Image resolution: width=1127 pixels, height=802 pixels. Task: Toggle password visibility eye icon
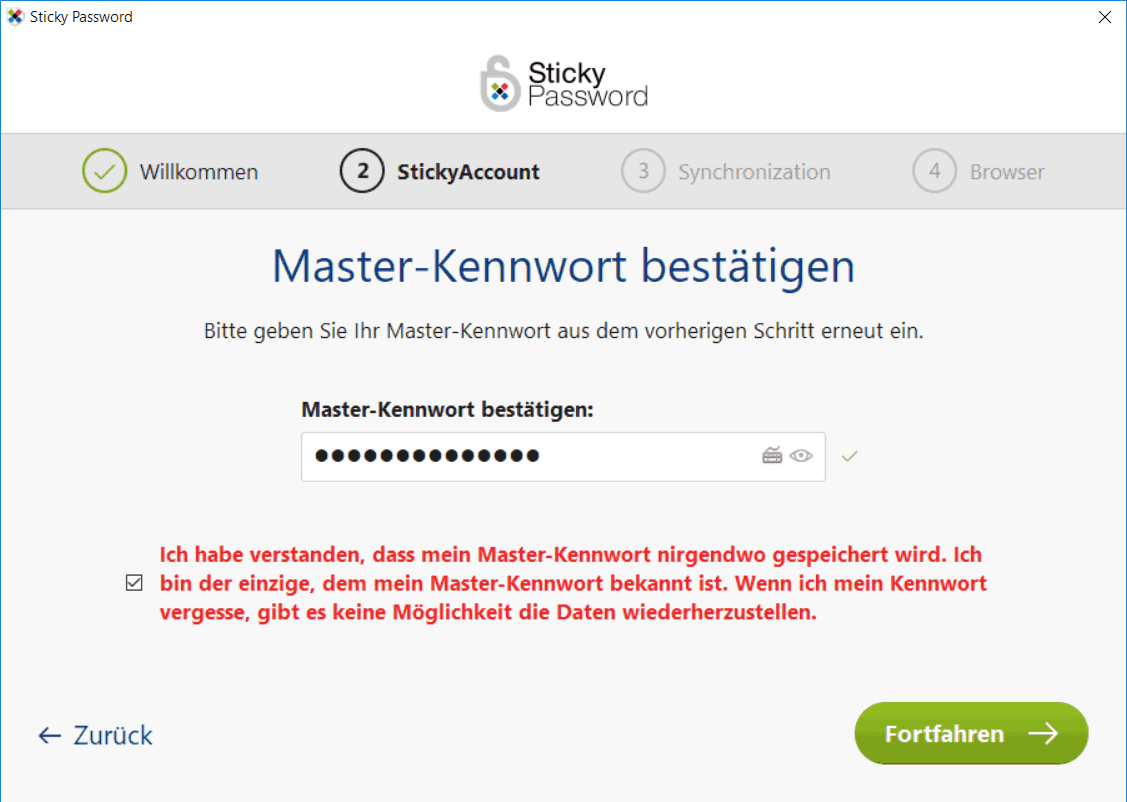pos(801,456)
